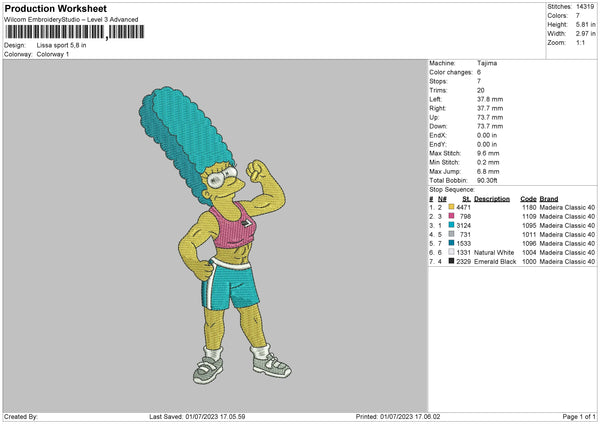600x424 pixels.
Task: Click the 'Code' column header
Action: (x=528, y=199)
